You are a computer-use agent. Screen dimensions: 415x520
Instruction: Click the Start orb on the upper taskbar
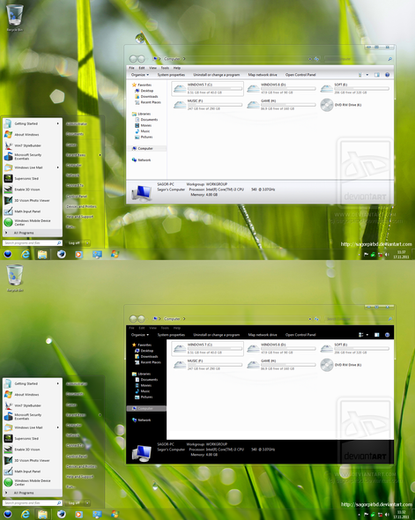coord(8,255)
